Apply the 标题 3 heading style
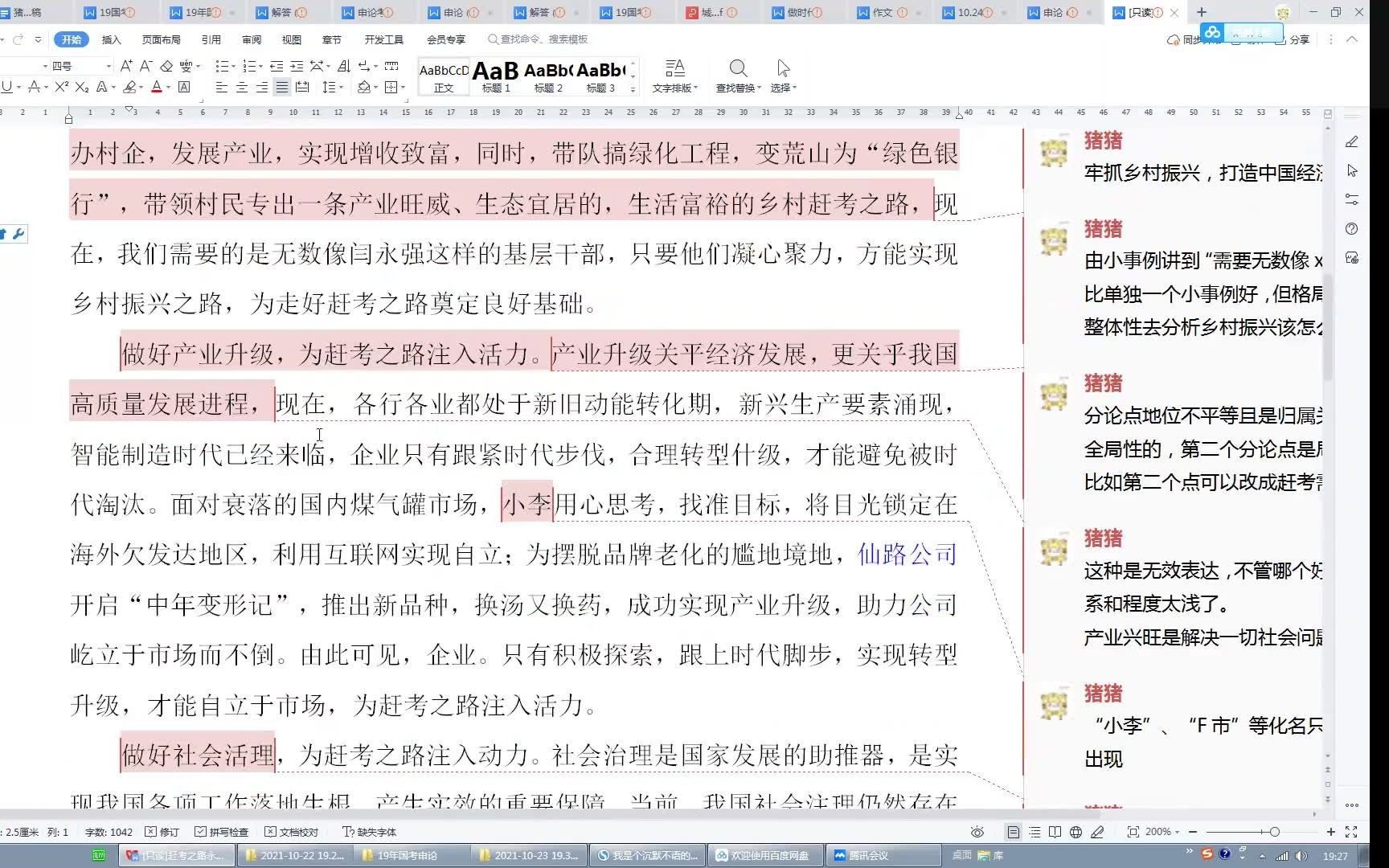The image size is (1389, 868). pos(600,77)
